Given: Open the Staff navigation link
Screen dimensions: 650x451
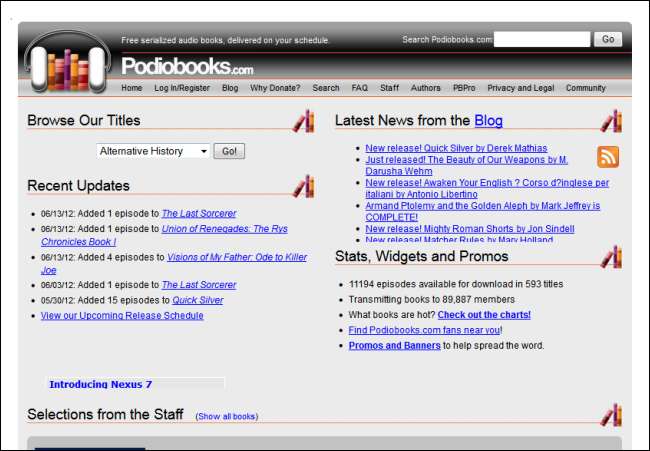Looking at the screenshot, I should 389,88.
